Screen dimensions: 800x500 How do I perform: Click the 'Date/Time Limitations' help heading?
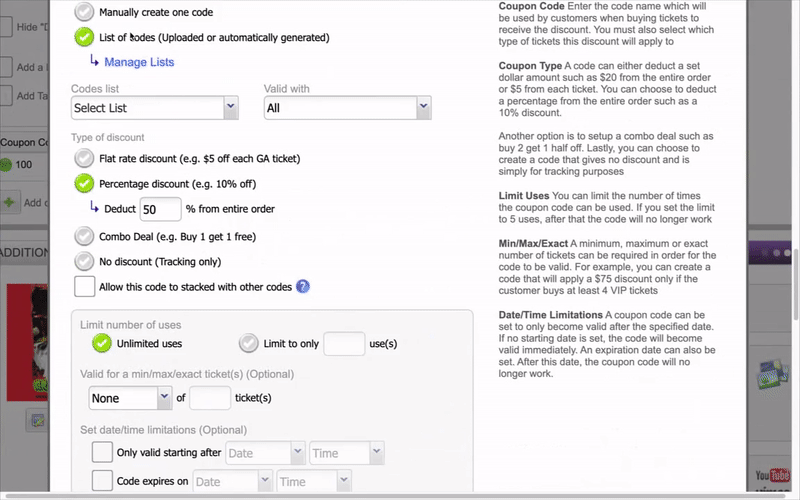pos(551,315)
